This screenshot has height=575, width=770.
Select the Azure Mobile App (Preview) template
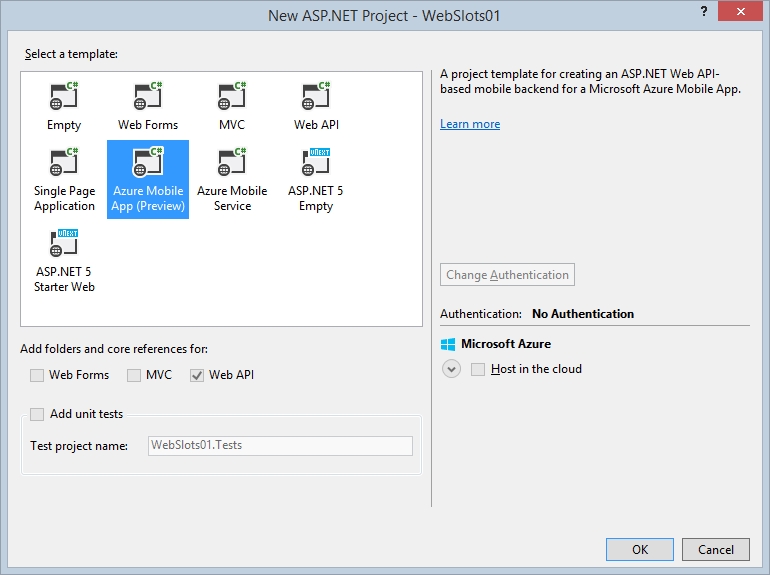coord(148,179)
